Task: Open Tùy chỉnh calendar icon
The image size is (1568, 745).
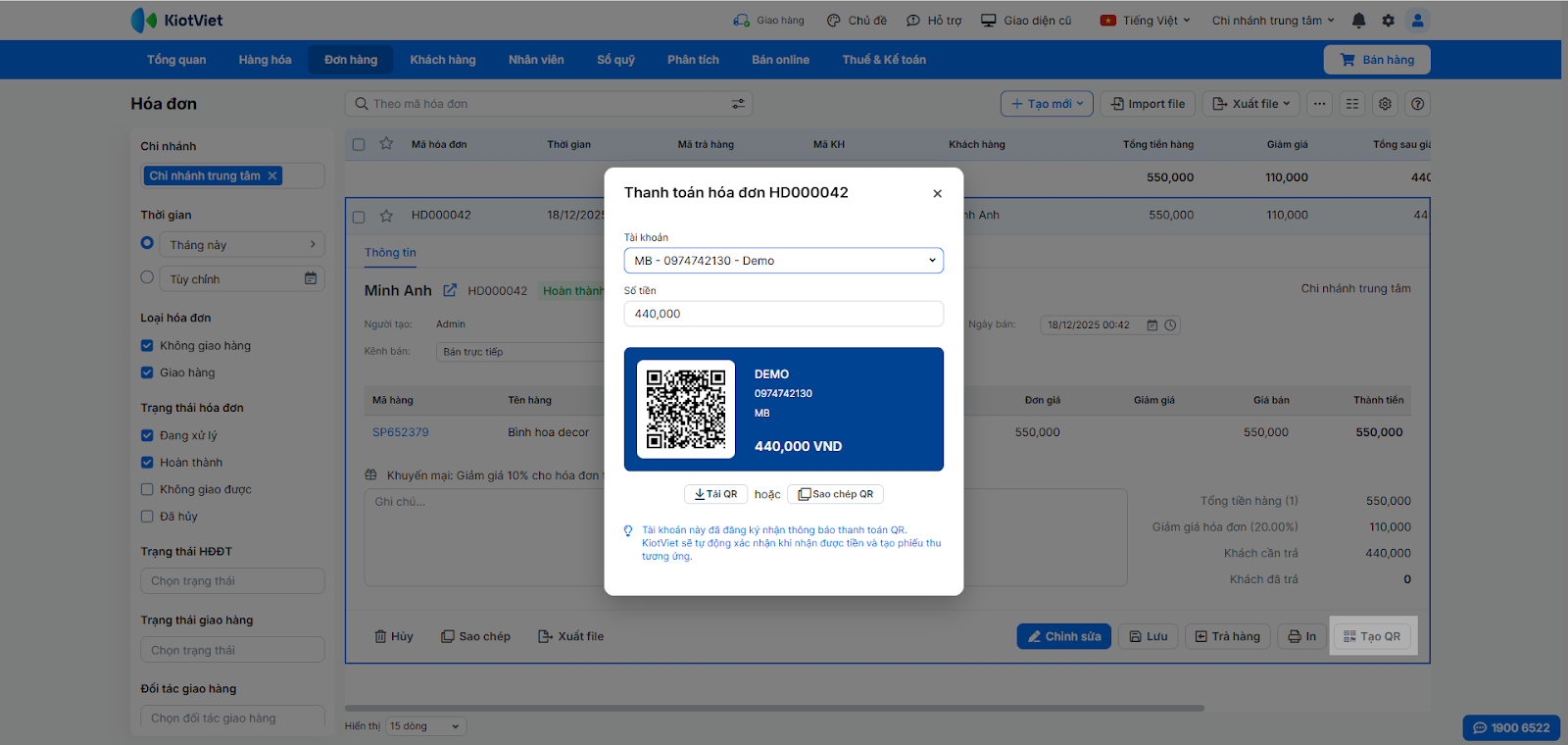Action: point(311,278)
